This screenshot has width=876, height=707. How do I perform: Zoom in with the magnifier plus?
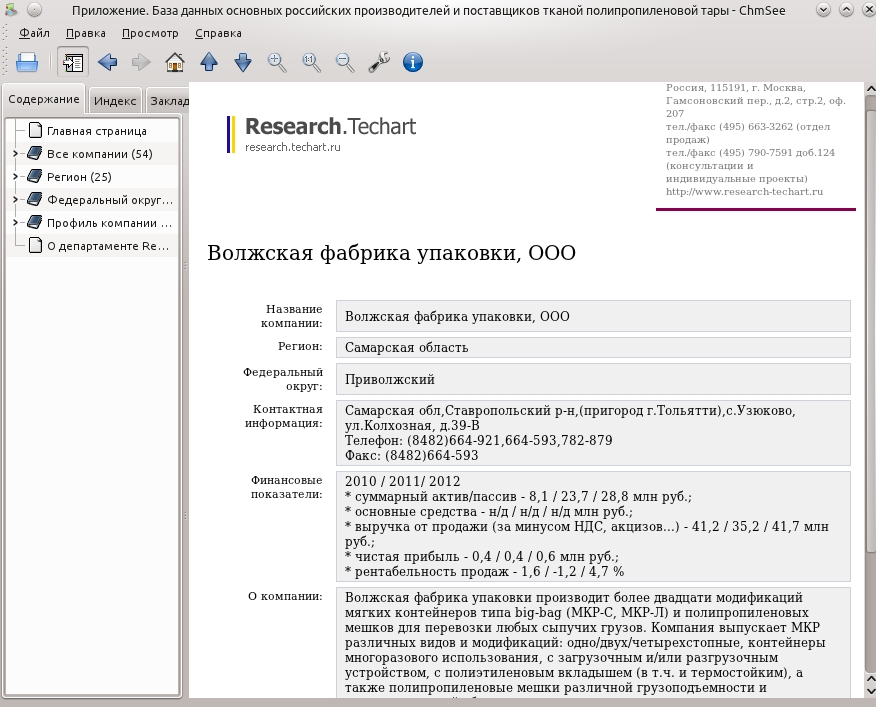pos(277,62)
